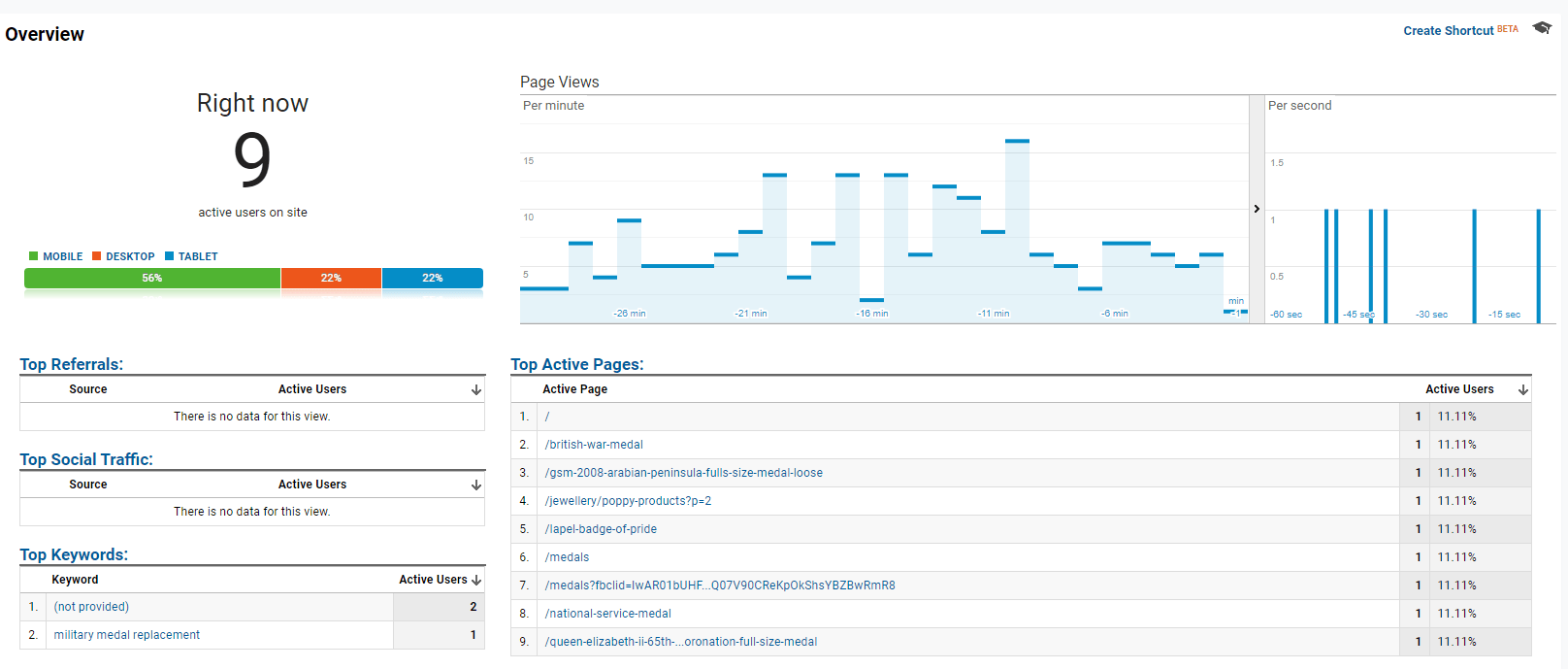Click blue TABLET legend square
The image size is (1568, 669).
[170, 256]
